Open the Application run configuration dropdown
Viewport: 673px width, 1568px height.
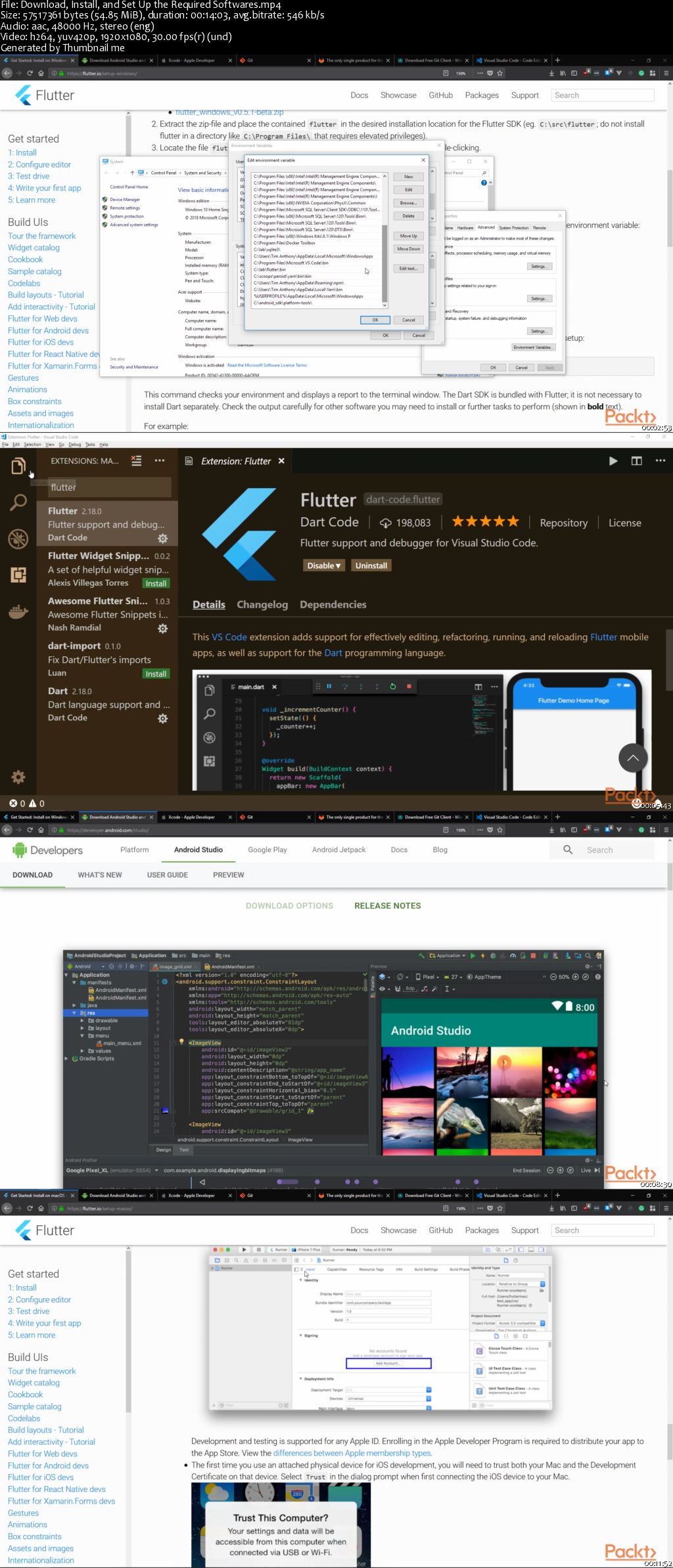point(448,956)
